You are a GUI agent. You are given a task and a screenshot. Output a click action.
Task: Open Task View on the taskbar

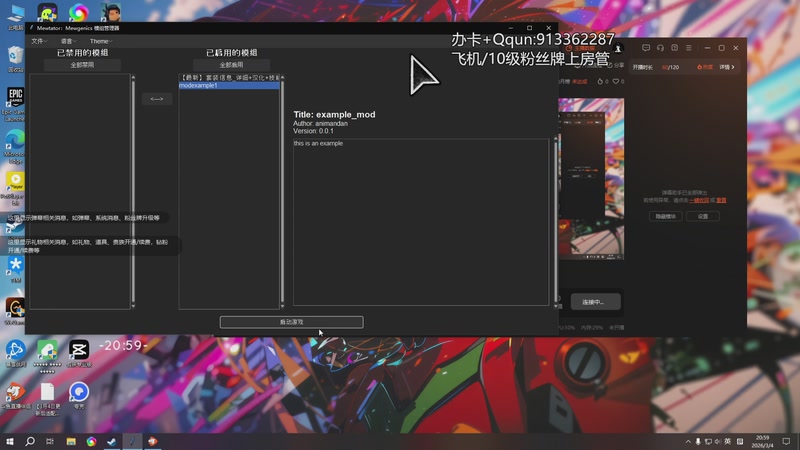click(49, 441)
